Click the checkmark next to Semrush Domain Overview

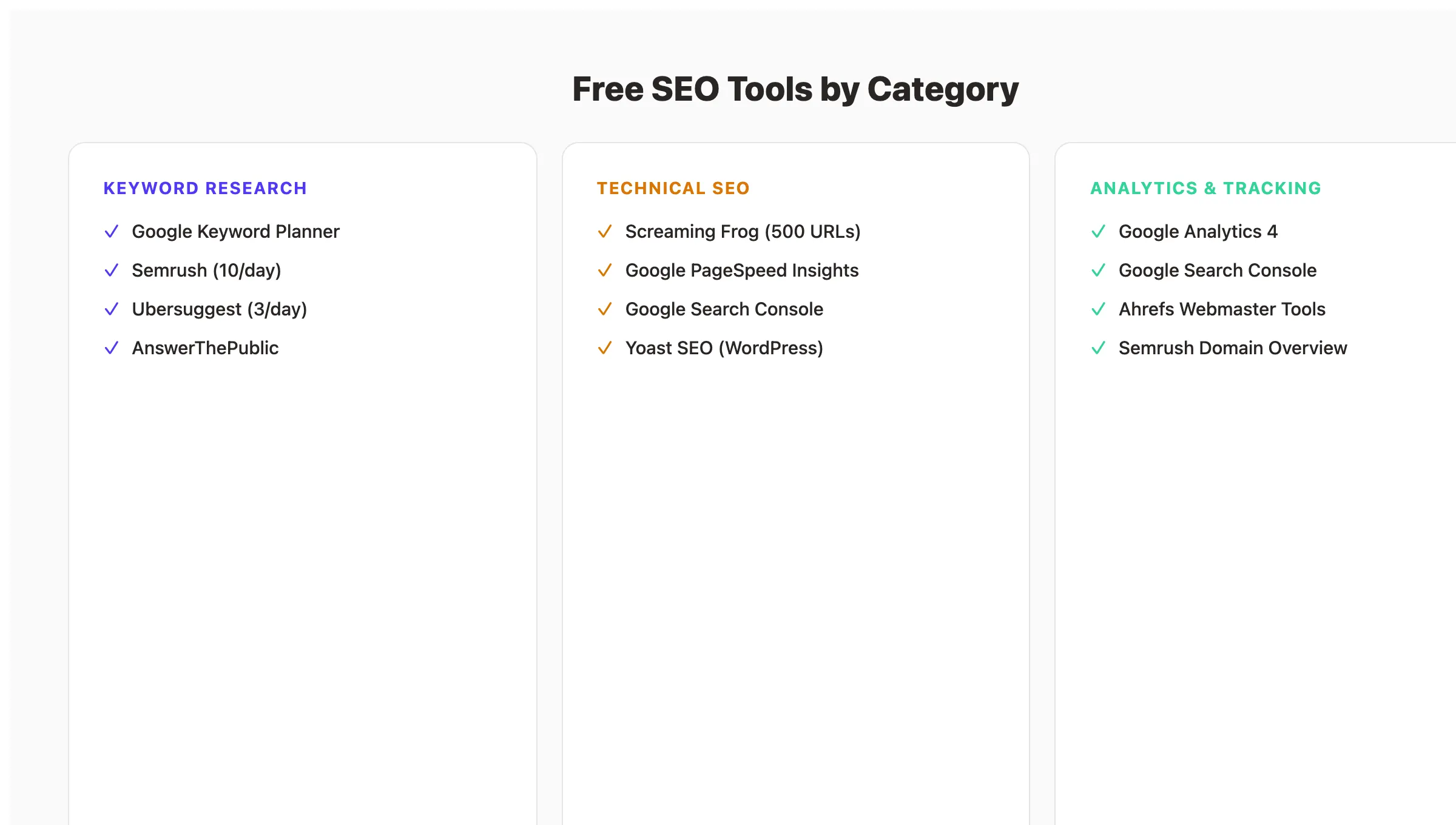pyautogui.click(x=1099, y=348)
